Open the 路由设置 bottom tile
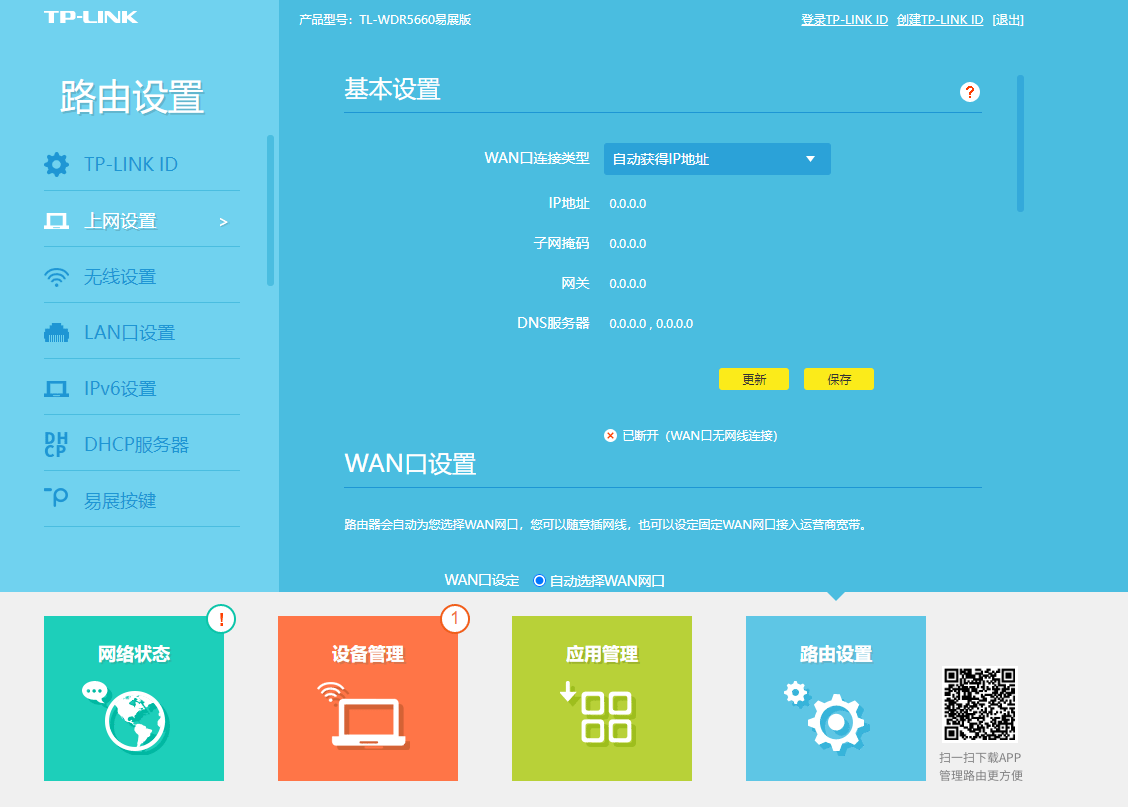This screenshot has width=1128, height=807. [x=835, y=698]
